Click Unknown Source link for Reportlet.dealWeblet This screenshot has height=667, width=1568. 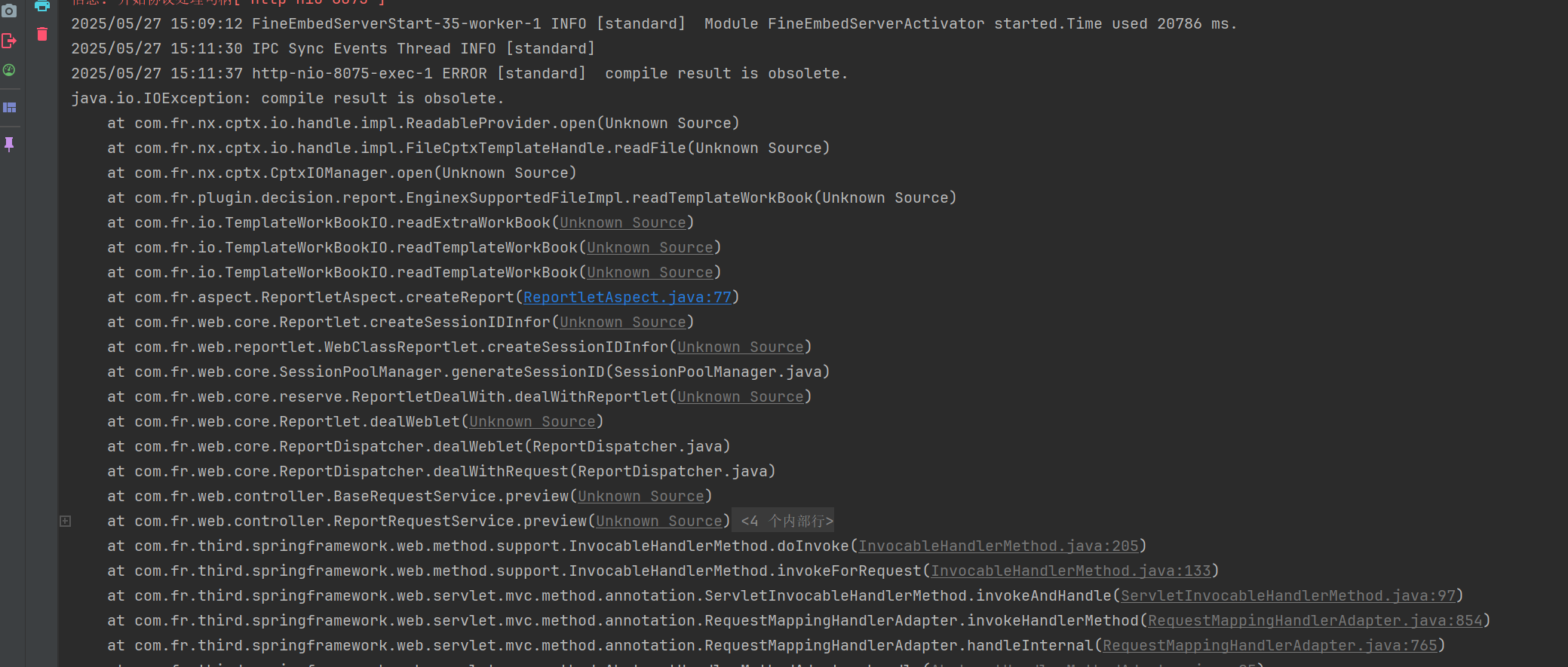pos(532,421)
